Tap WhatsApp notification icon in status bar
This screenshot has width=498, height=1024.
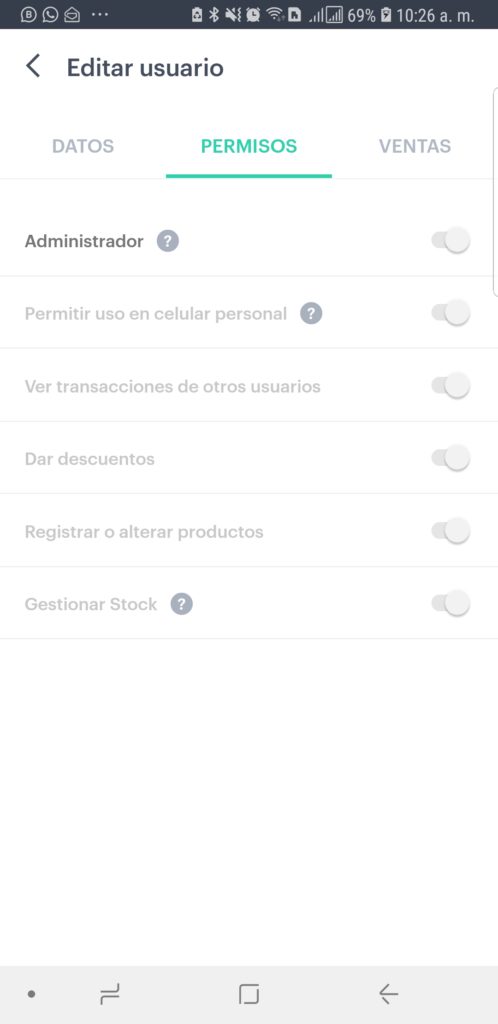[50, 14]
